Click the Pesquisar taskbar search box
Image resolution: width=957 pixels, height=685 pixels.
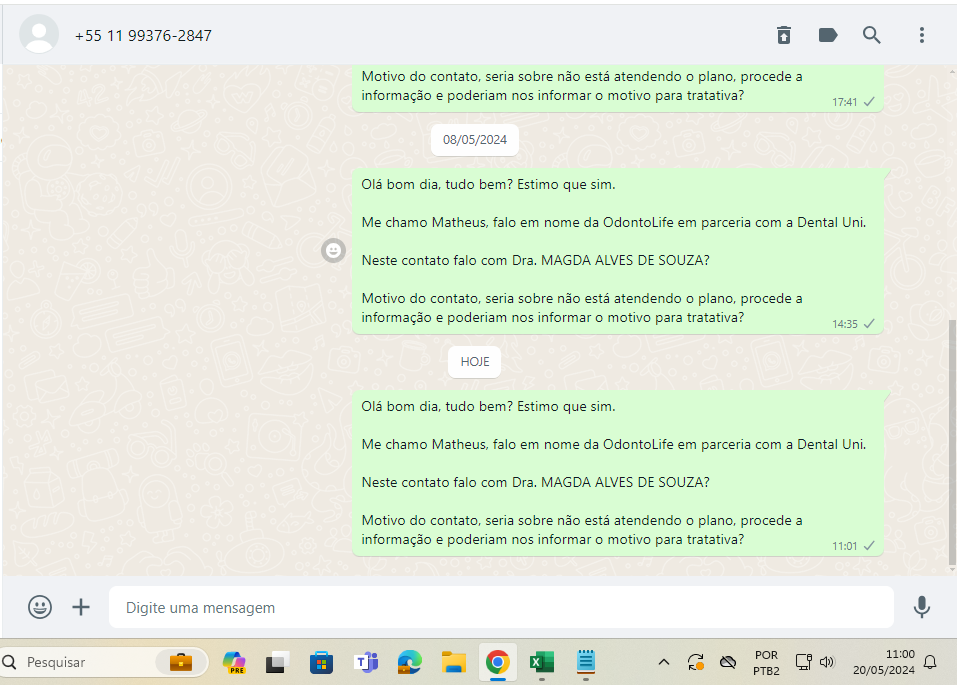[104, 662]
